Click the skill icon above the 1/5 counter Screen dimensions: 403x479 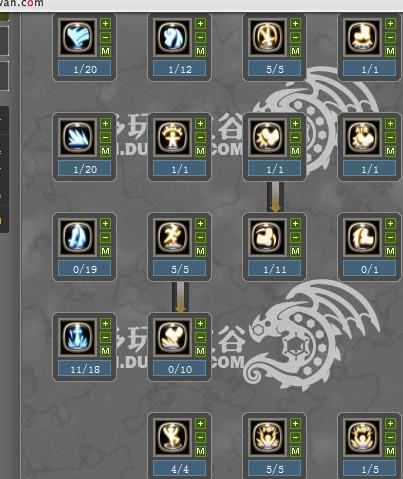362,437
